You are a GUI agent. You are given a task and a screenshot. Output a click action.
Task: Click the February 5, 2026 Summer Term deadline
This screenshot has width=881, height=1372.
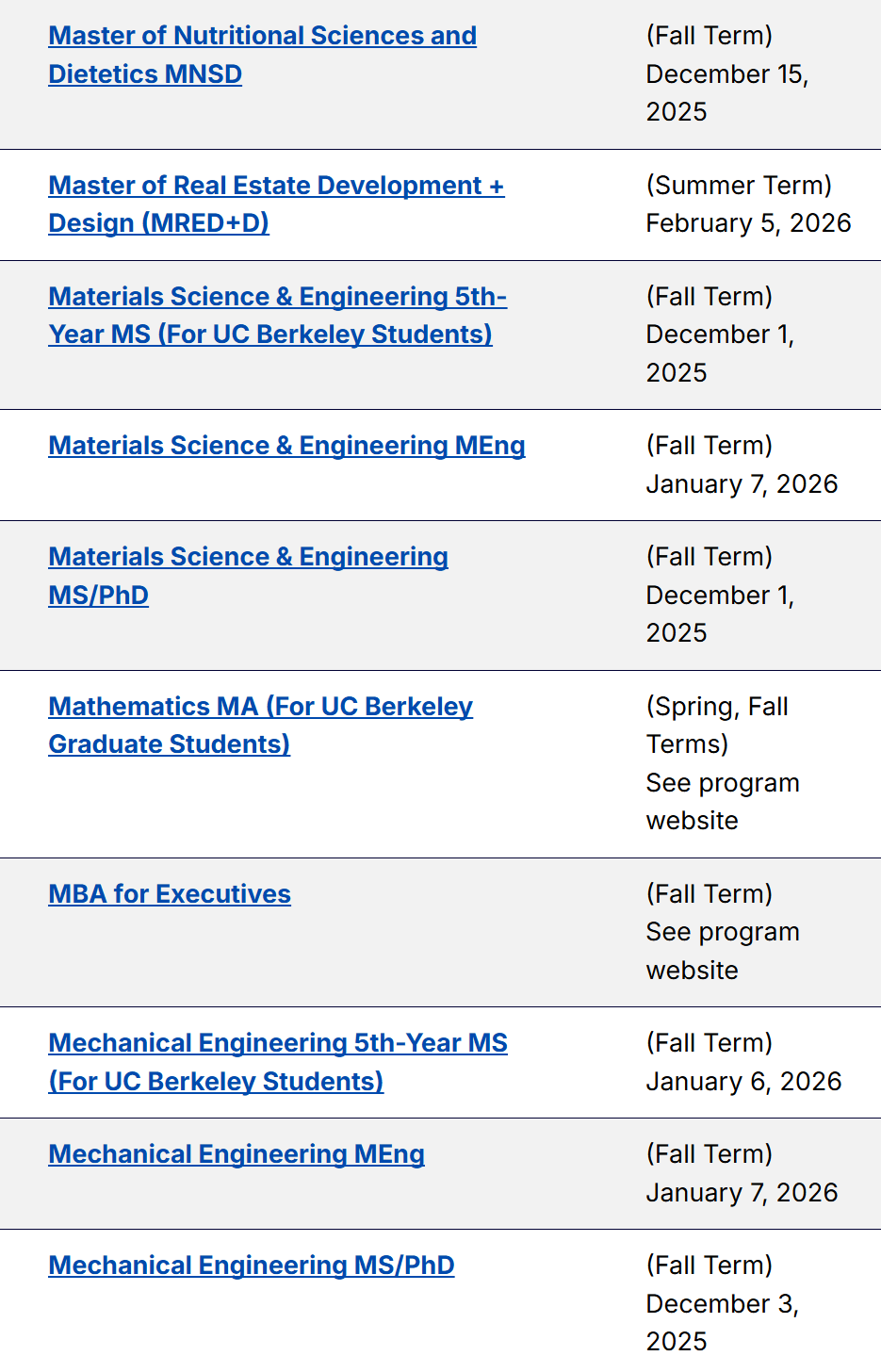point(748,223)
